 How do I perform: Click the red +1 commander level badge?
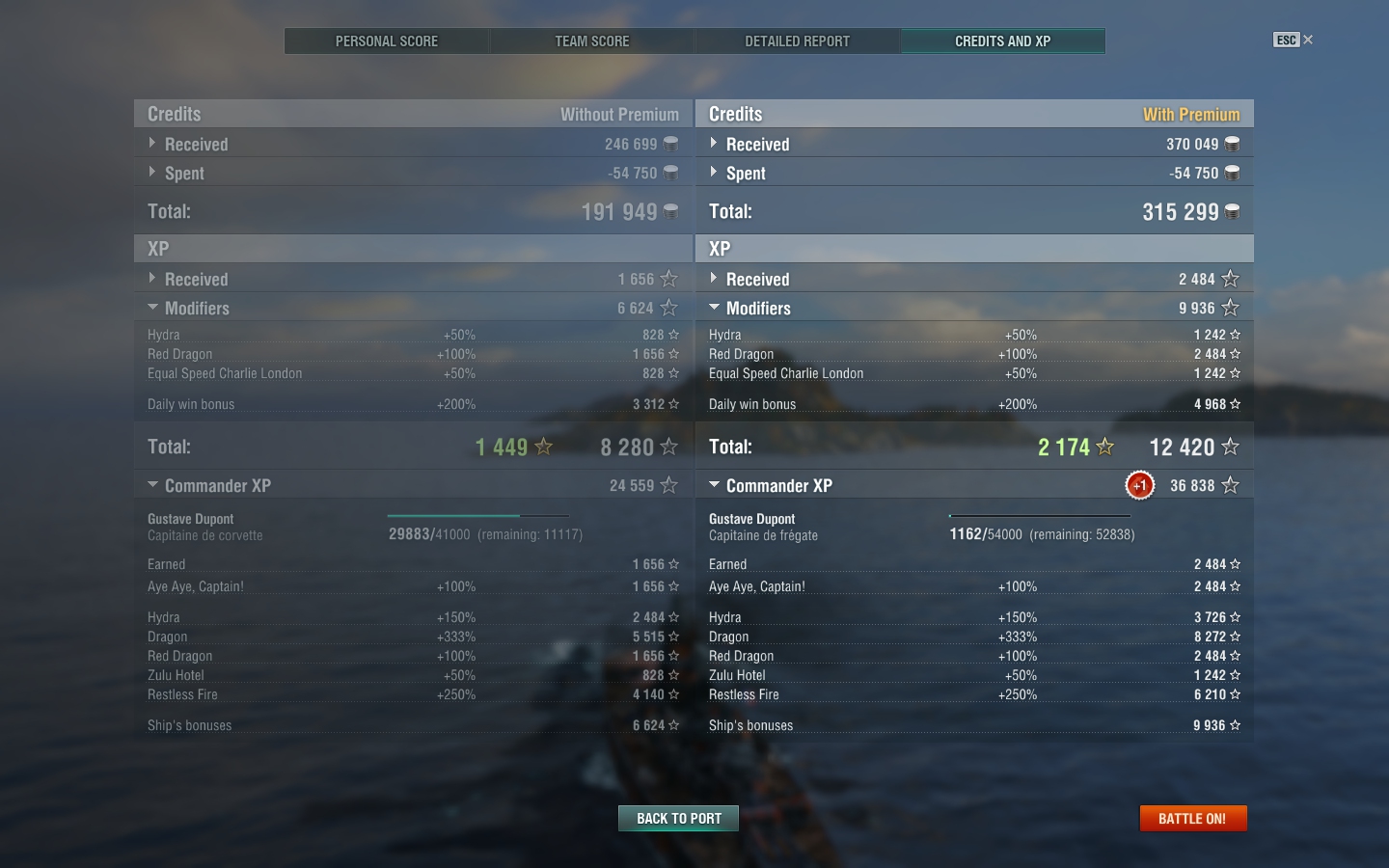tap(1139, 485)
